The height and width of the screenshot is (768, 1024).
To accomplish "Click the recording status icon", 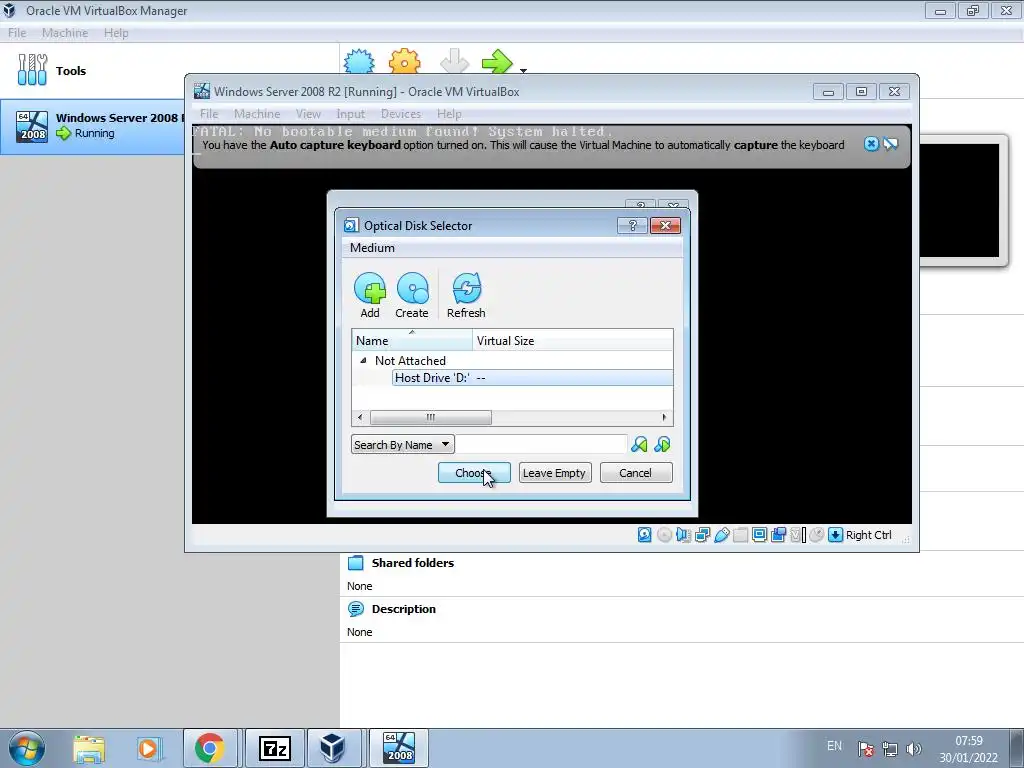I will (x=778, y=535).
